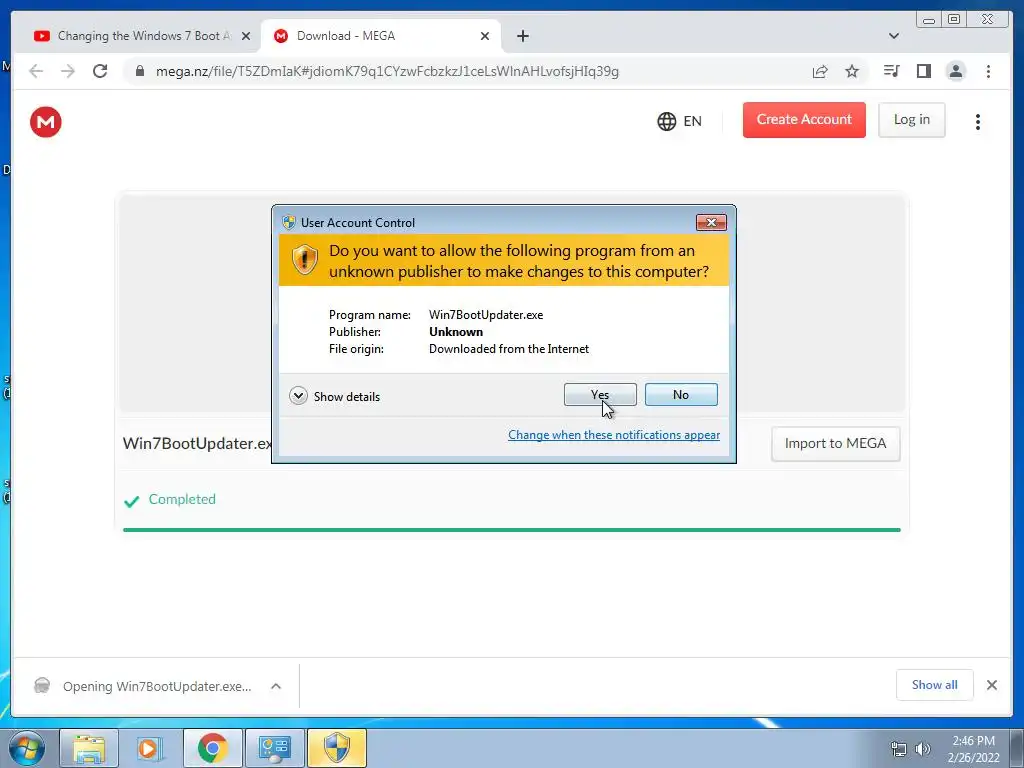Click Log in button
The width and height of the screenshot is (1024, 768).
click(912, 120)
